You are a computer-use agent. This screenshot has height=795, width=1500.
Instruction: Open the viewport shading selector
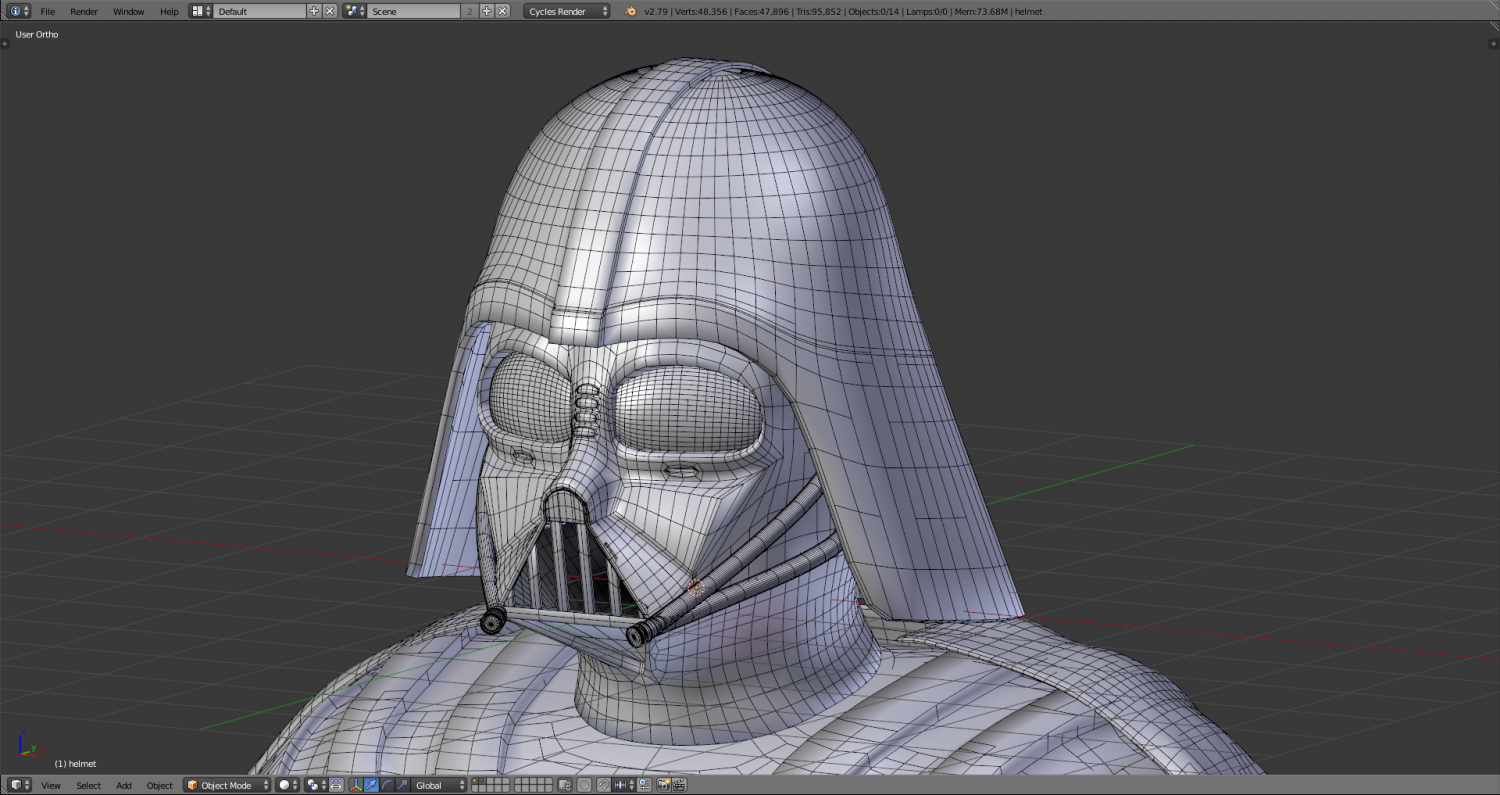point(287,785)
